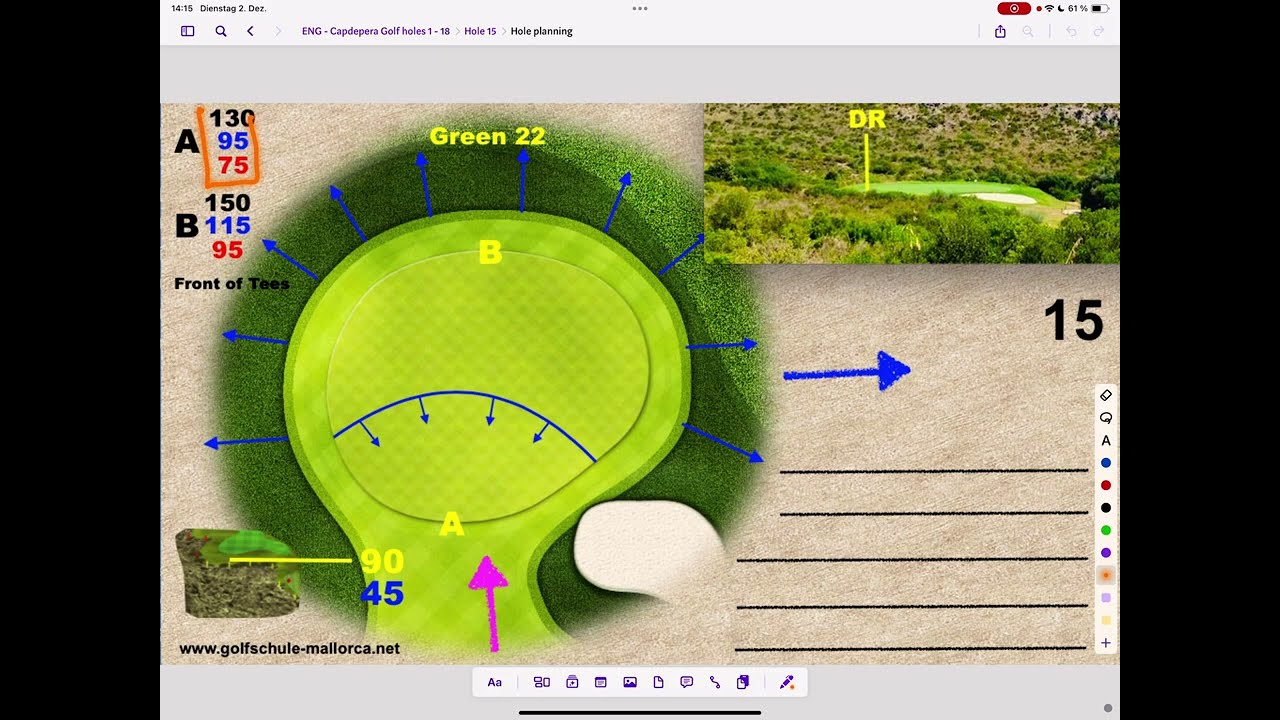Viewport: 1280px width, 720px height.
Task: Open the three-dot multitasking menu
Action: 640,8
